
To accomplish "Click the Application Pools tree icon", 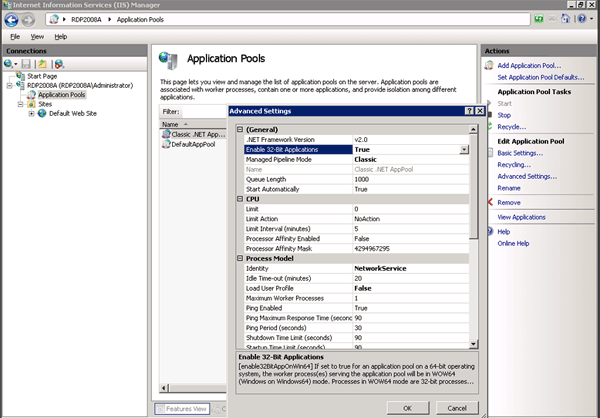I will pos(31,95).
